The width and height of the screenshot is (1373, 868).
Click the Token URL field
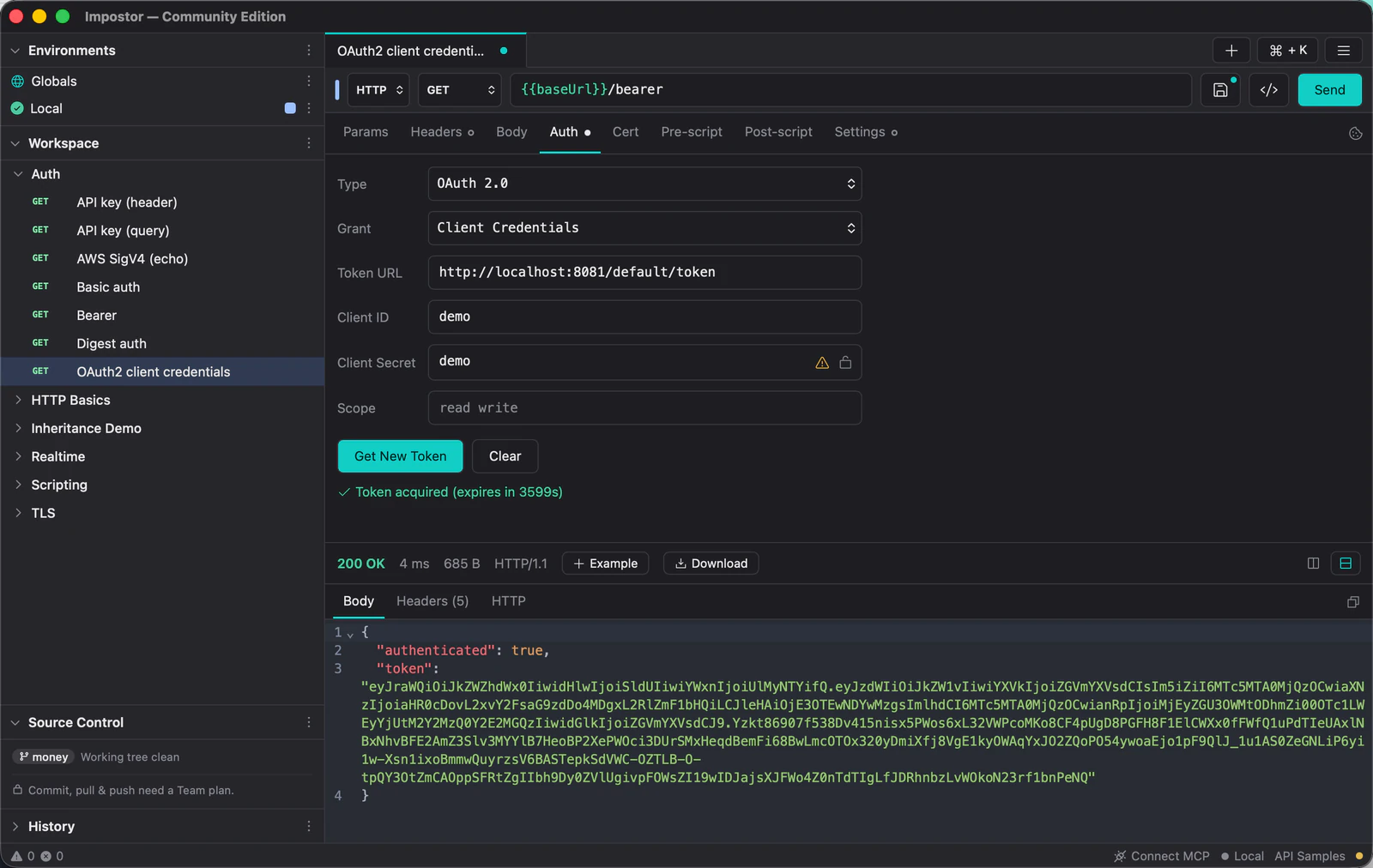point(644,273)
